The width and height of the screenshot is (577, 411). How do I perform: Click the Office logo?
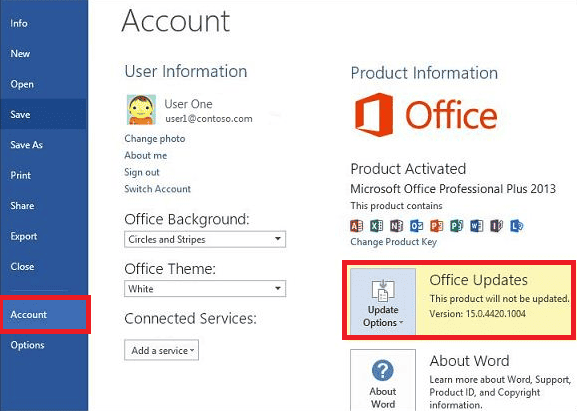426,115
